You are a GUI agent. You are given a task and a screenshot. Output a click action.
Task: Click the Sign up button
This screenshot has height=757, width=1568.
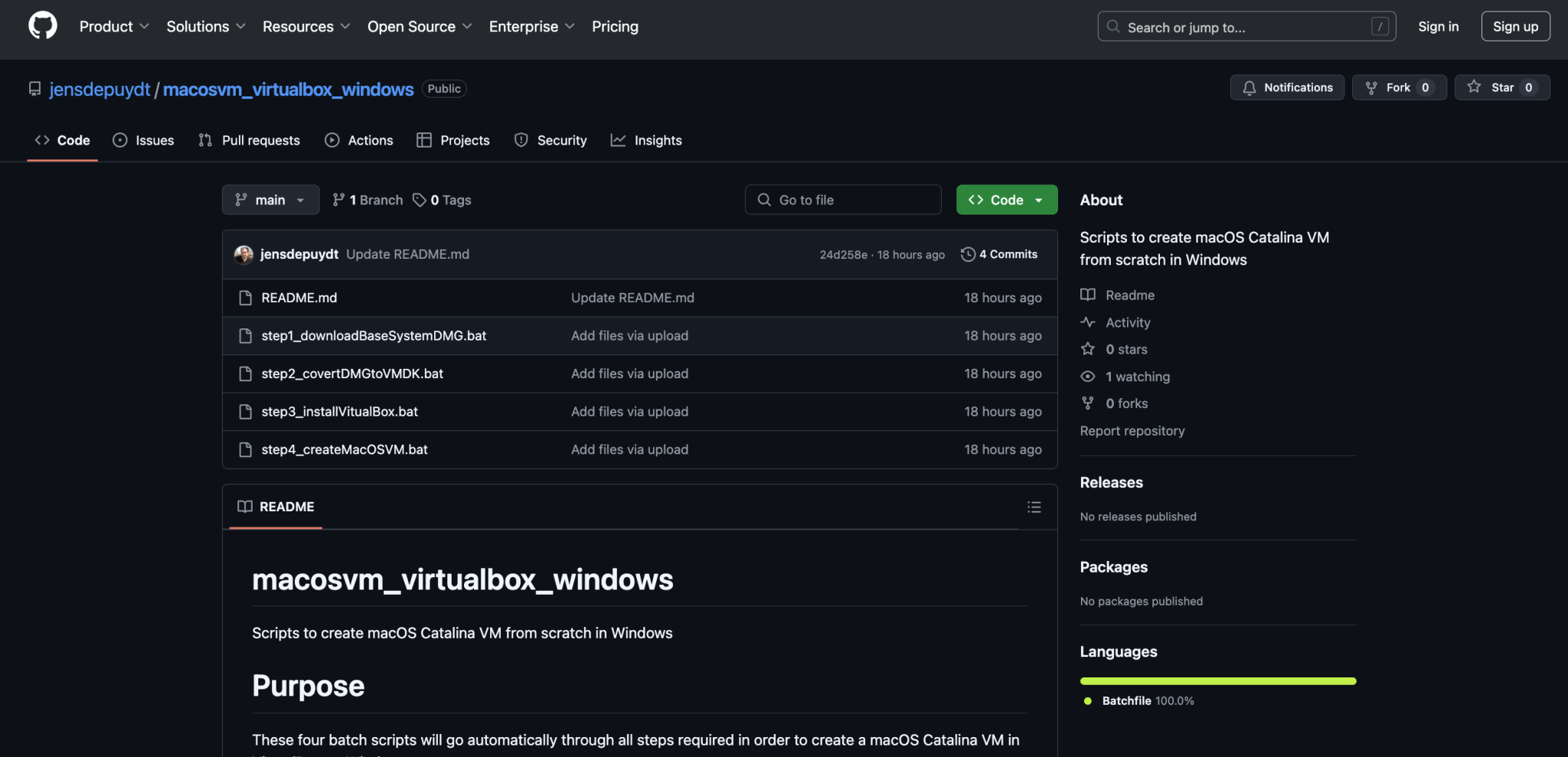[1515, 25]
